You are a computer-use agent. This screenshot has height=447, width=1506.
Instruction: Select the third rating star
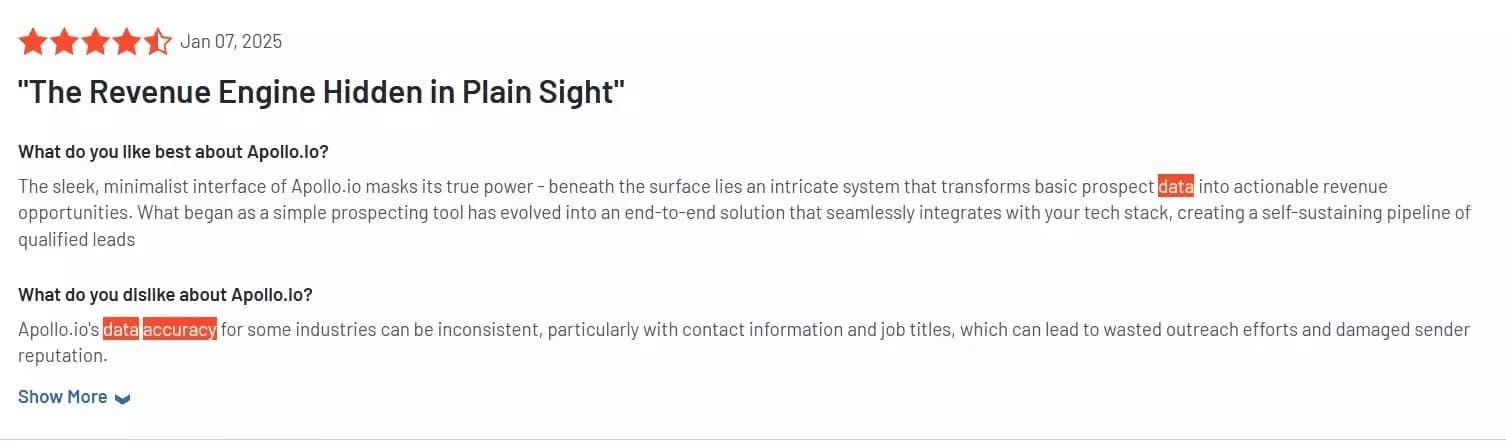tap(95, 42)
